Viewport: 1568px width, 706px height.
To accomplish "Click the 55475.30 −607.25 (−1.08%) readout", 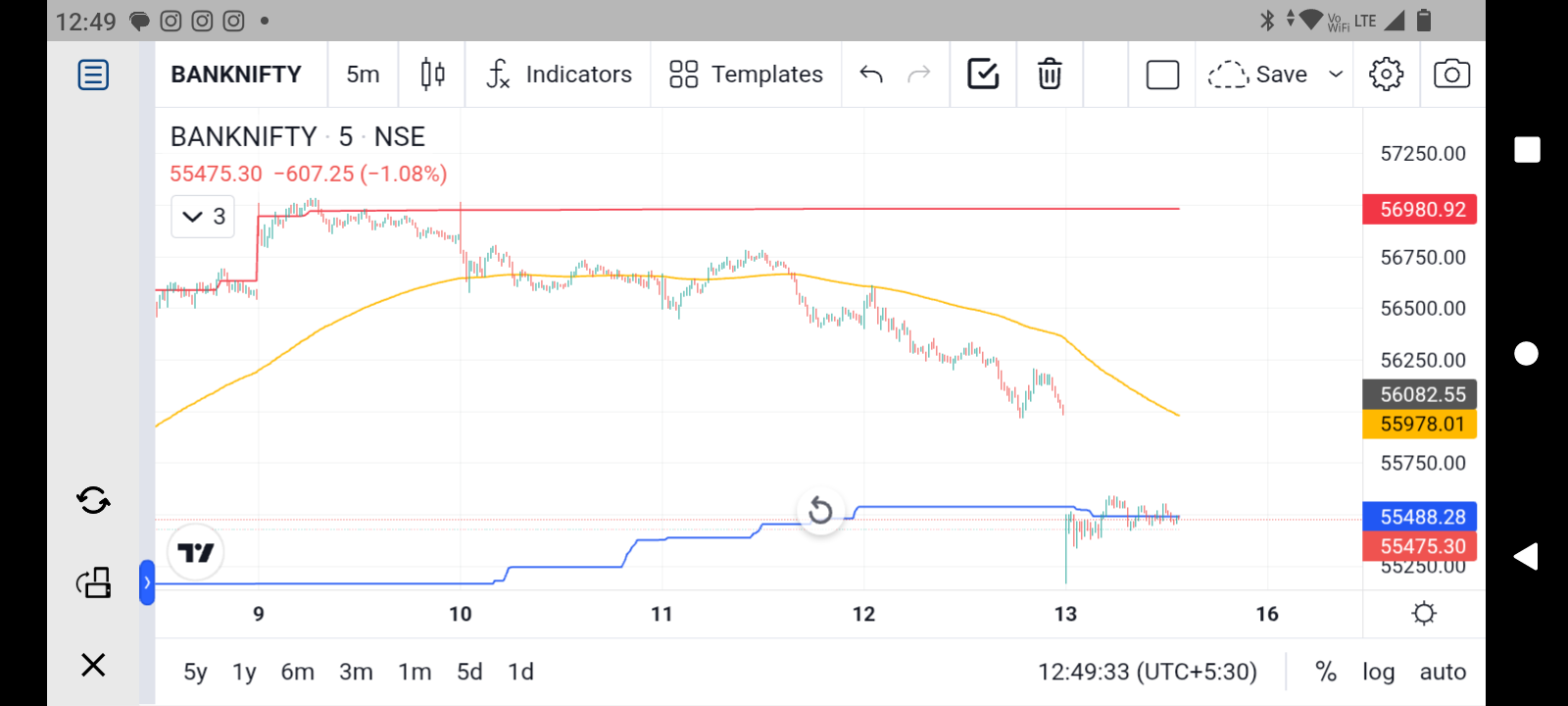I will 309,174.
